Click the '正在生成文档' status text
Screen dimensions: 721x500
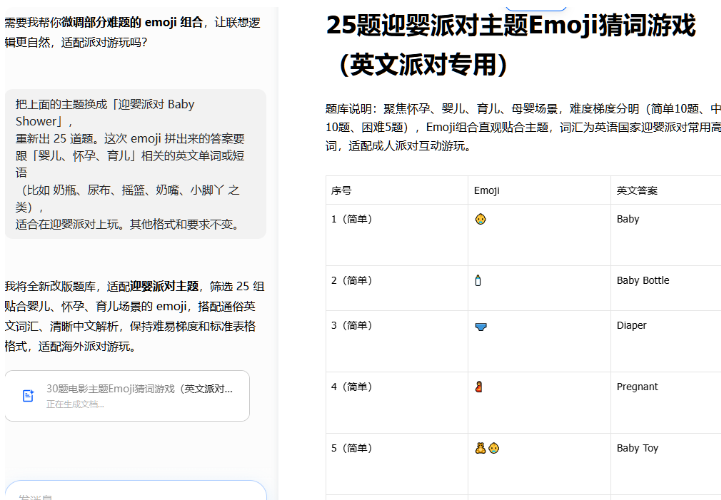(75, 404)
